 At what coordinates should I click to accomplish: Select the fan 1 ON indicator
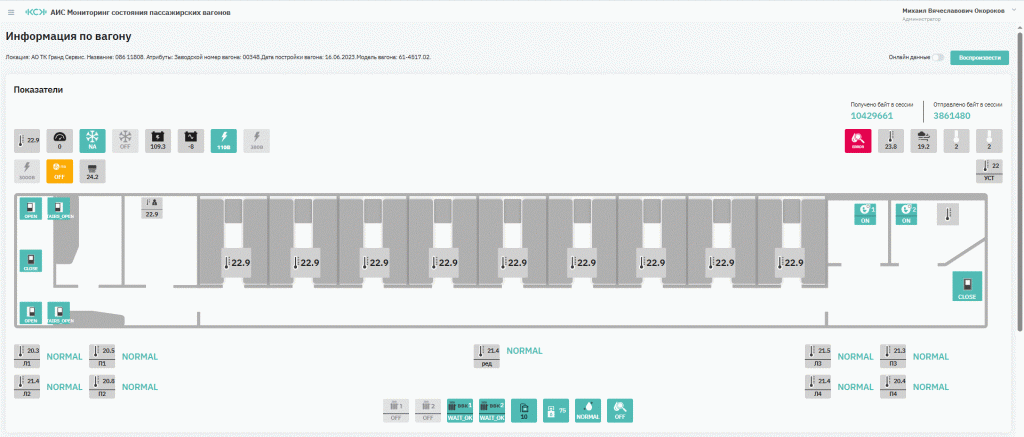(x=866, y=213)
